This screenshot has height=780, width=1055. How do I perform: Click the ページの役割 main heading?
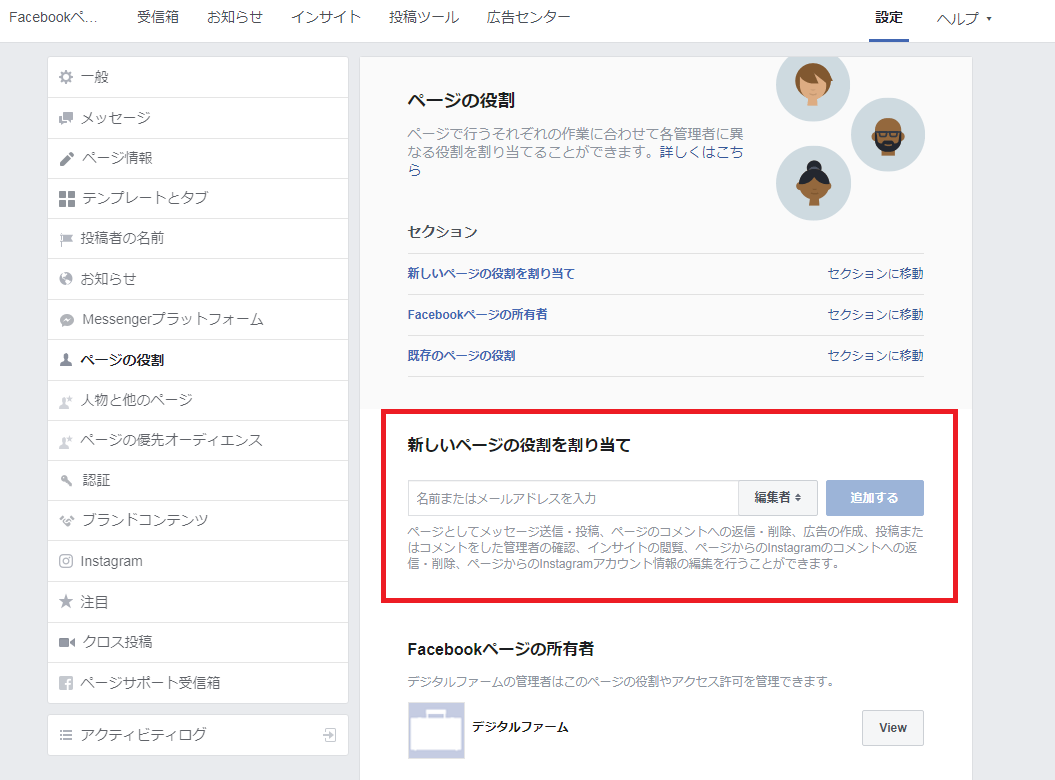[x=461, y=100]
